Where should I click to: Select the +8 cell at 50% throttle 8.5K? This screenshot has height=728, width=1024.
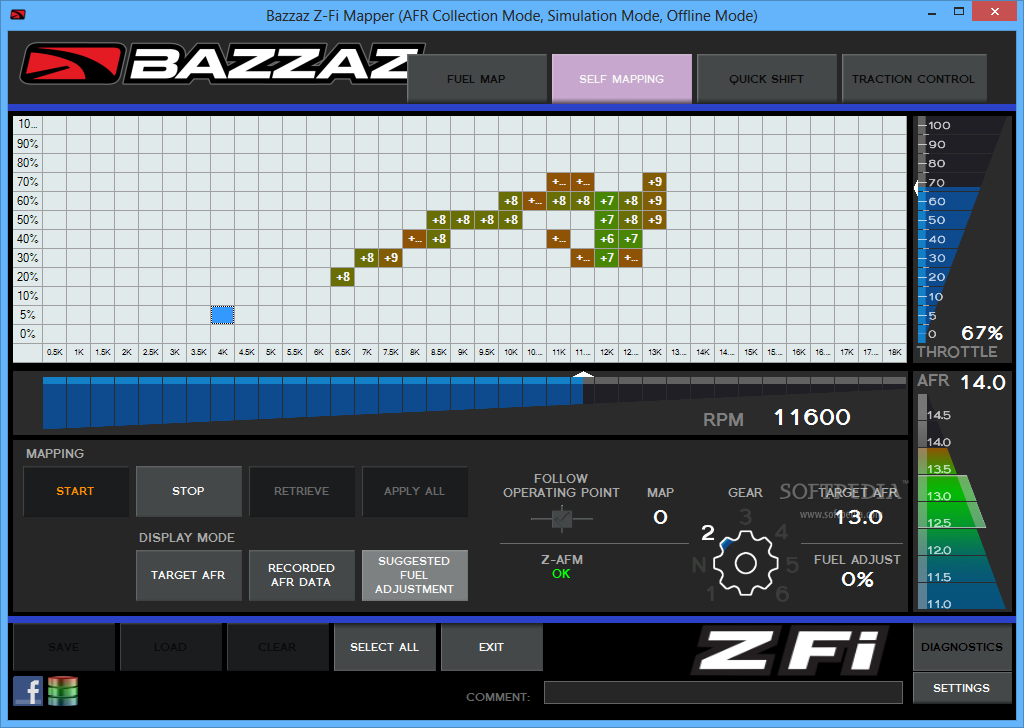coord(439,220)
